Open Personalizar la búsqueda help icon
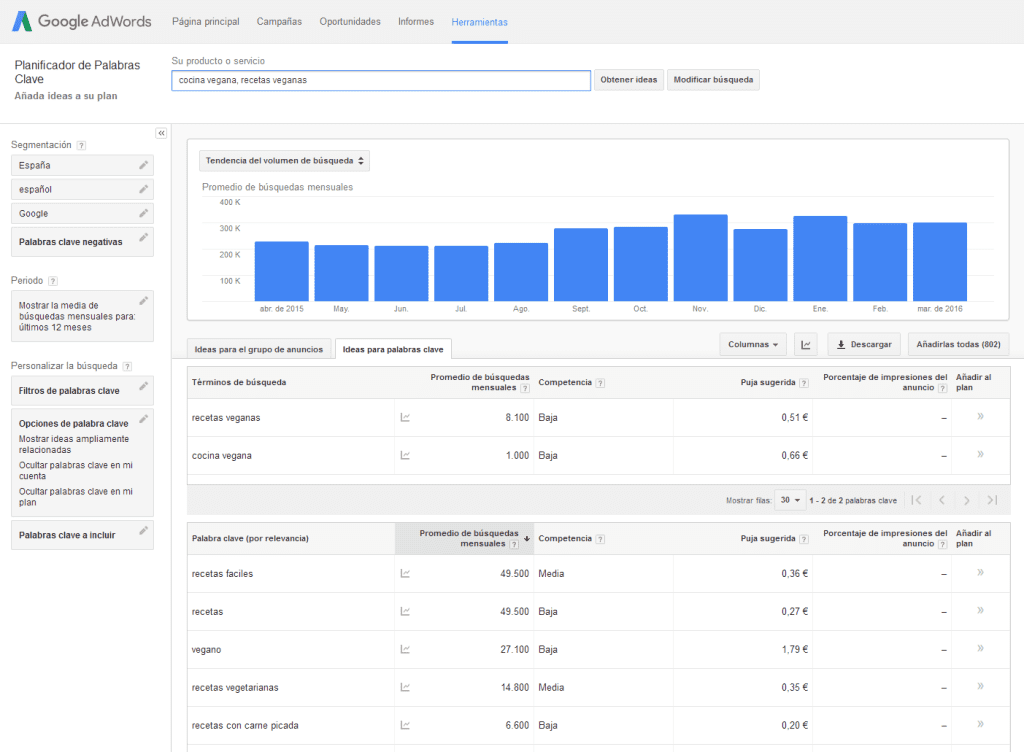 point(127,367)
